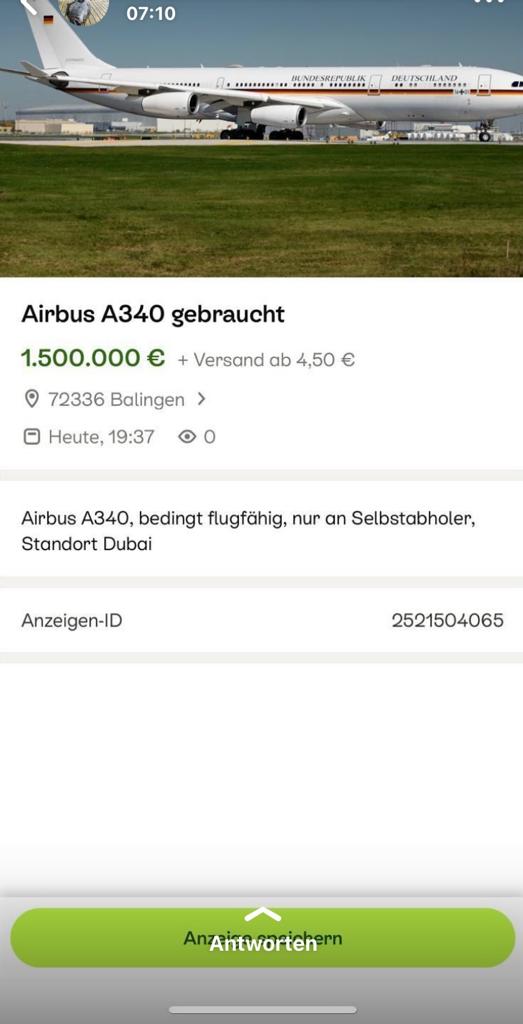The width and height of the screenshot is (523, 1024).
Task: Click the green Anzeige speichern button
Action: pyautogui.click(x=262, y=938)
